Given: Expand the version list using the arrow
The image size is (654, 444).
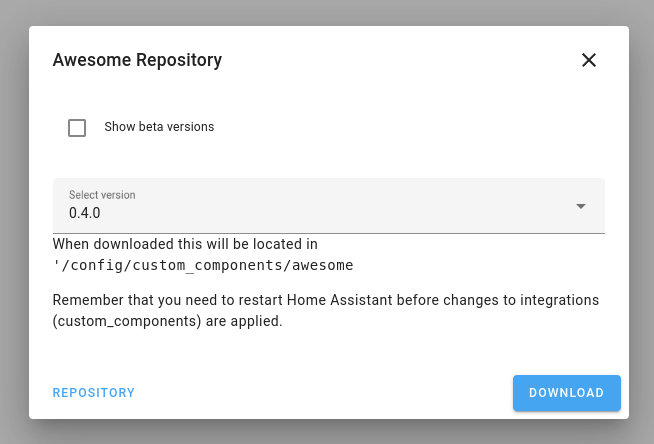Looking at the screenshot, I should 580,206.
